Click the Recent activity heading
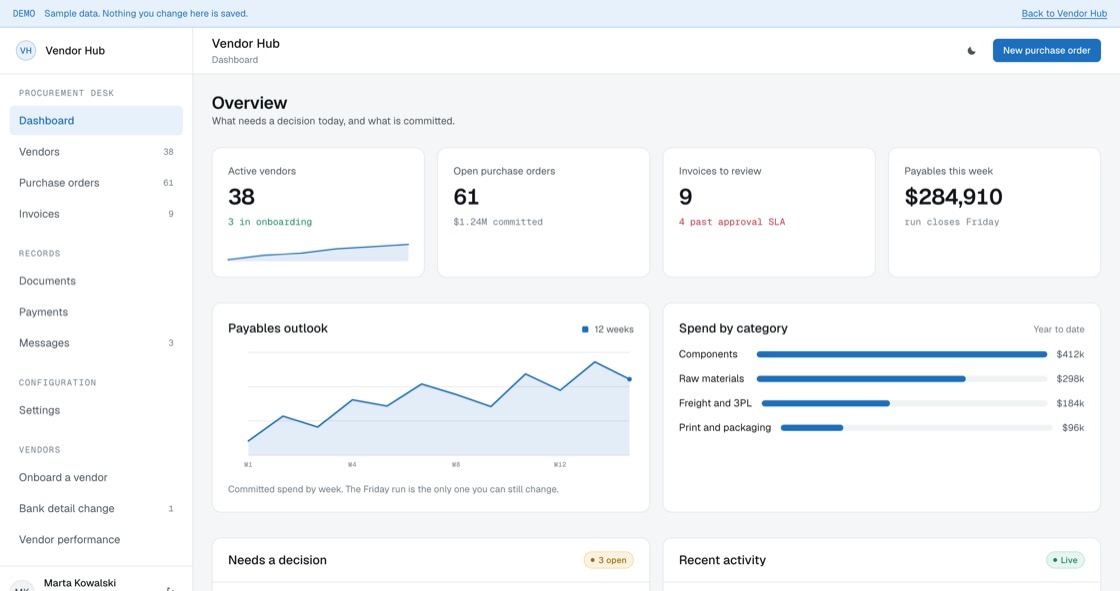Screen dimensions: 1120x591 [x=722, y=560]
